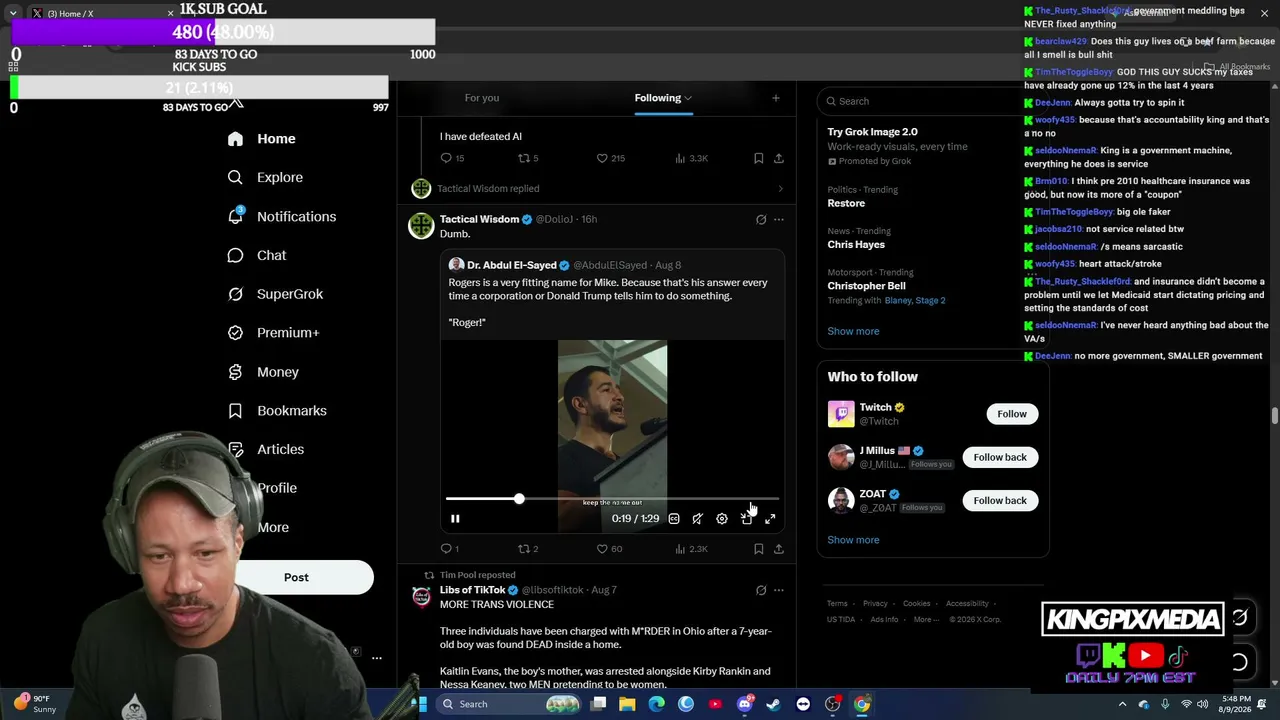Bookmark the 'I have defeated AI' post
This screenshot has width=1280, height=720.
(x=759, y=158)
